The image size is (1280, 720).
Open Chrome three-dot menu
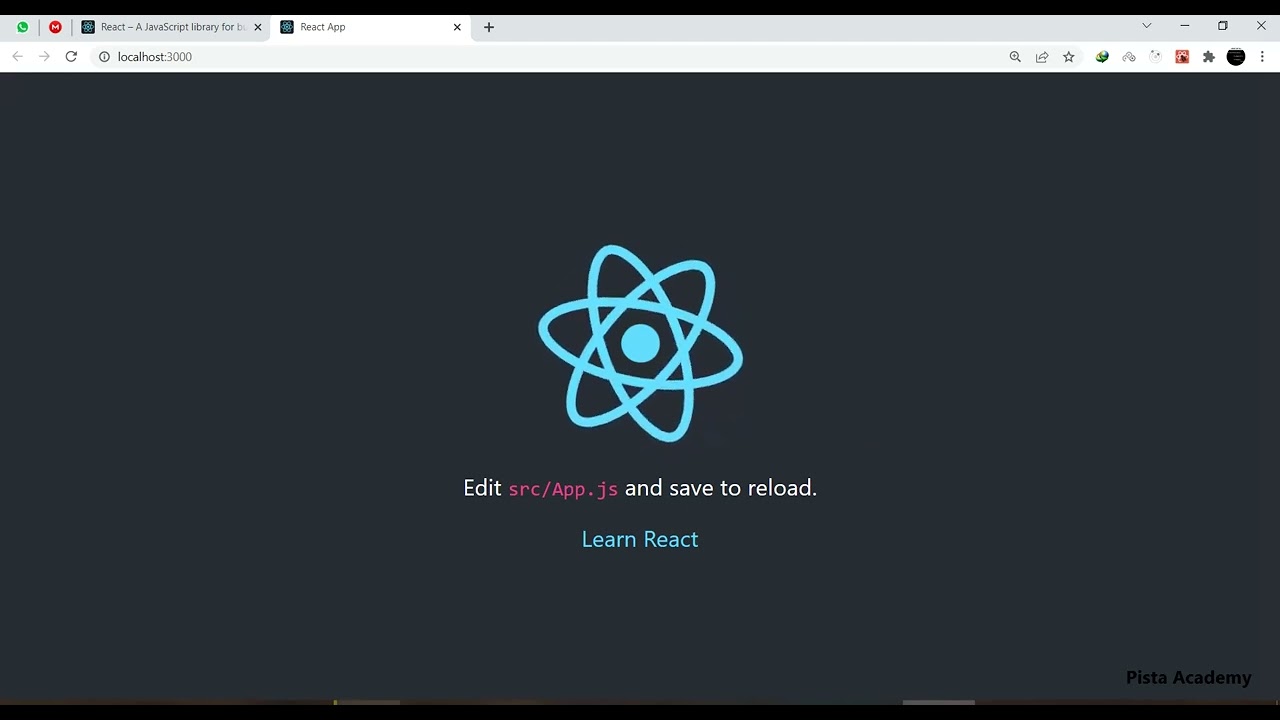pyautogui.click(x=1262, y=57)
